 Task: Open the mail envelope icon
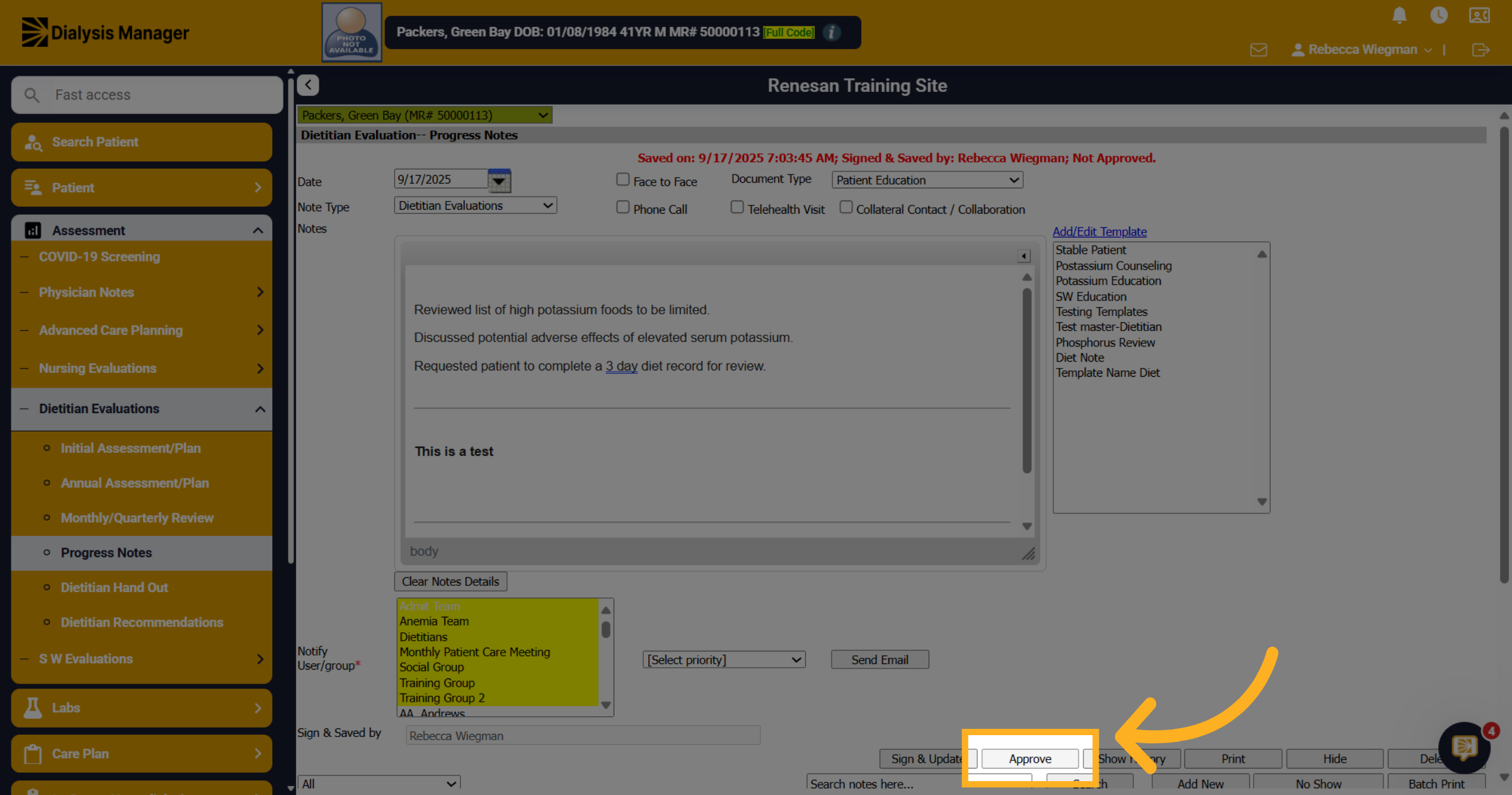(x=1259, y=50)
